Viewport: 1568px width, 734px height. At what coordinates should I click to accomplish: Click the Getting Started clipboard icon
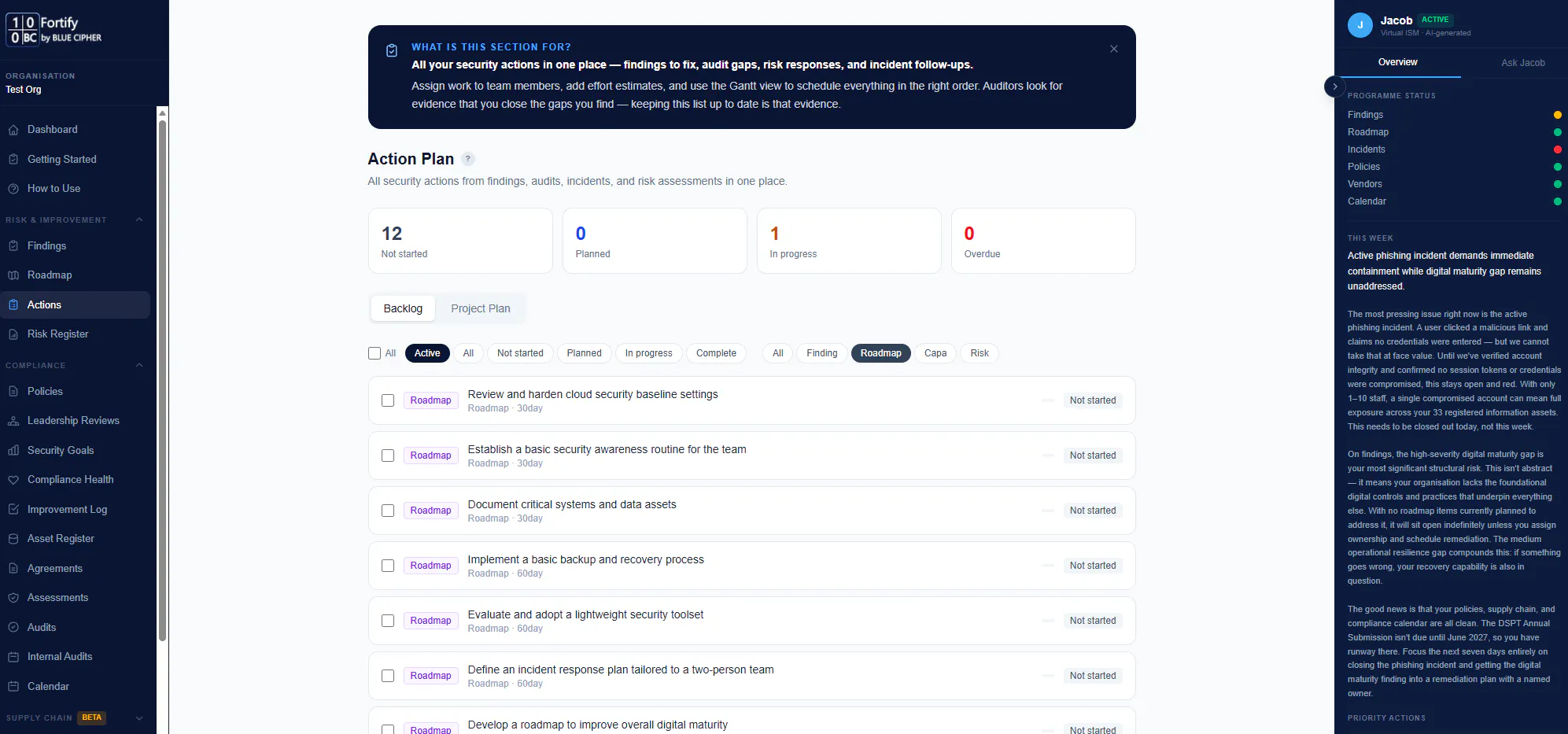[x=13, y=159]
